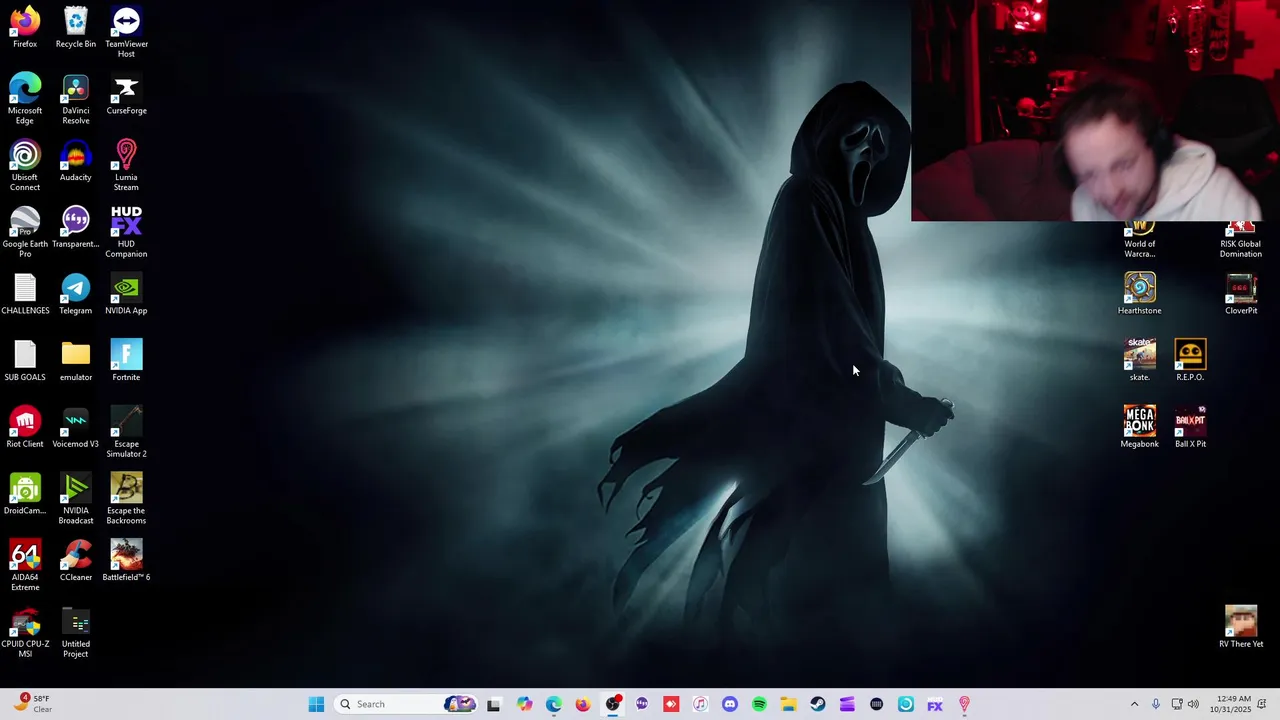
Task: Open the iTunes music taskbar icon
Action: click(700, 704)
